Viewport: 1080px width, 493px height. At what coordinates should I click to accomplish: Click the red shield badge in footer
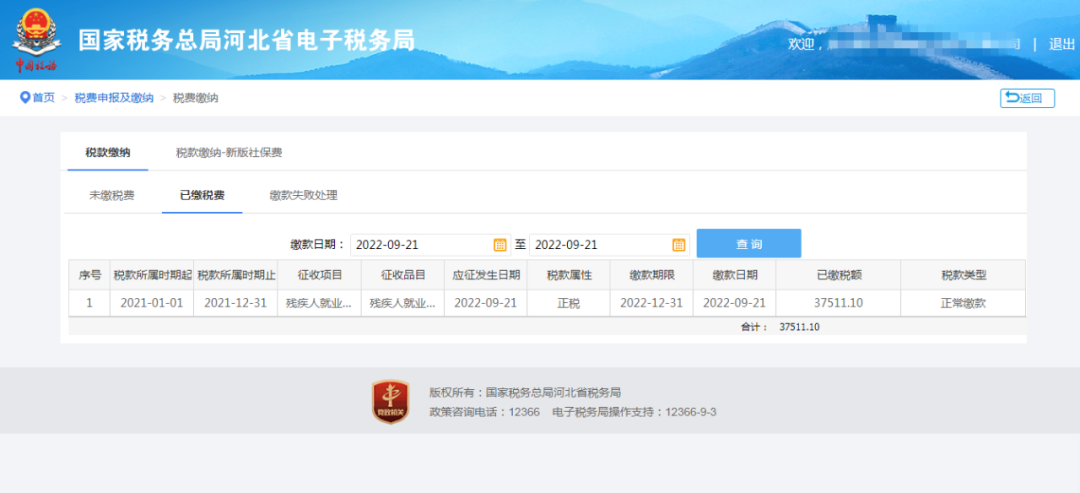point(391,402)
